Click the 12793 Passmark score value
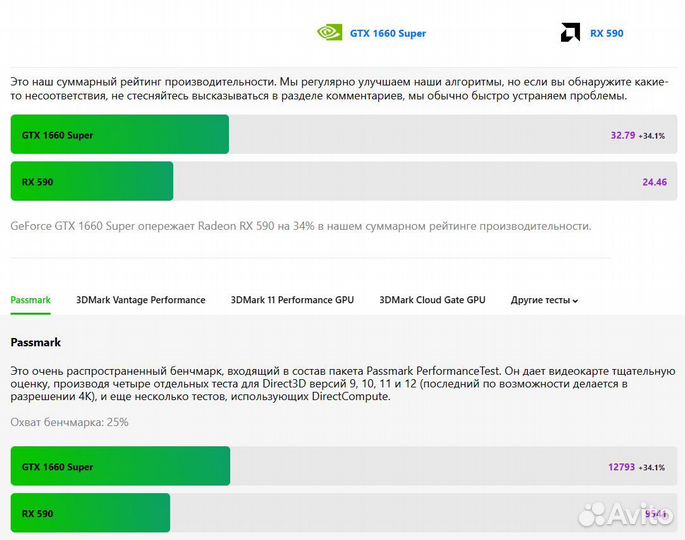 point(620,467)
